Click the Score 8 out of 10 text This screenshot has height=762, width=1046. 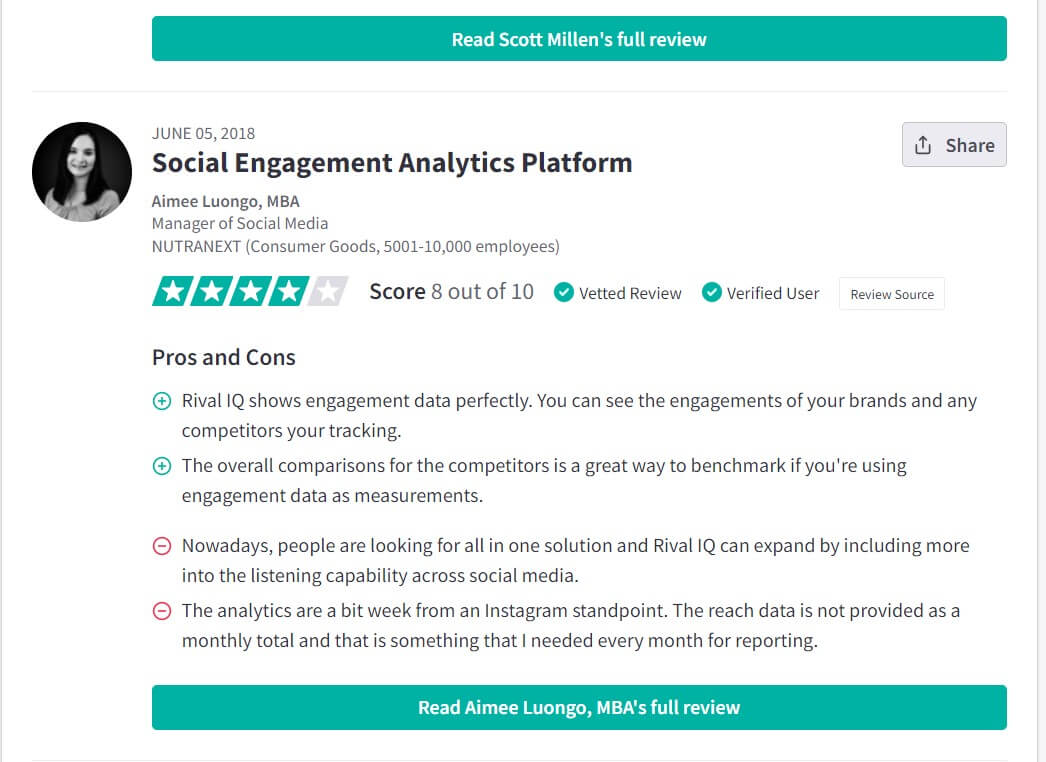tap(452, 292)
